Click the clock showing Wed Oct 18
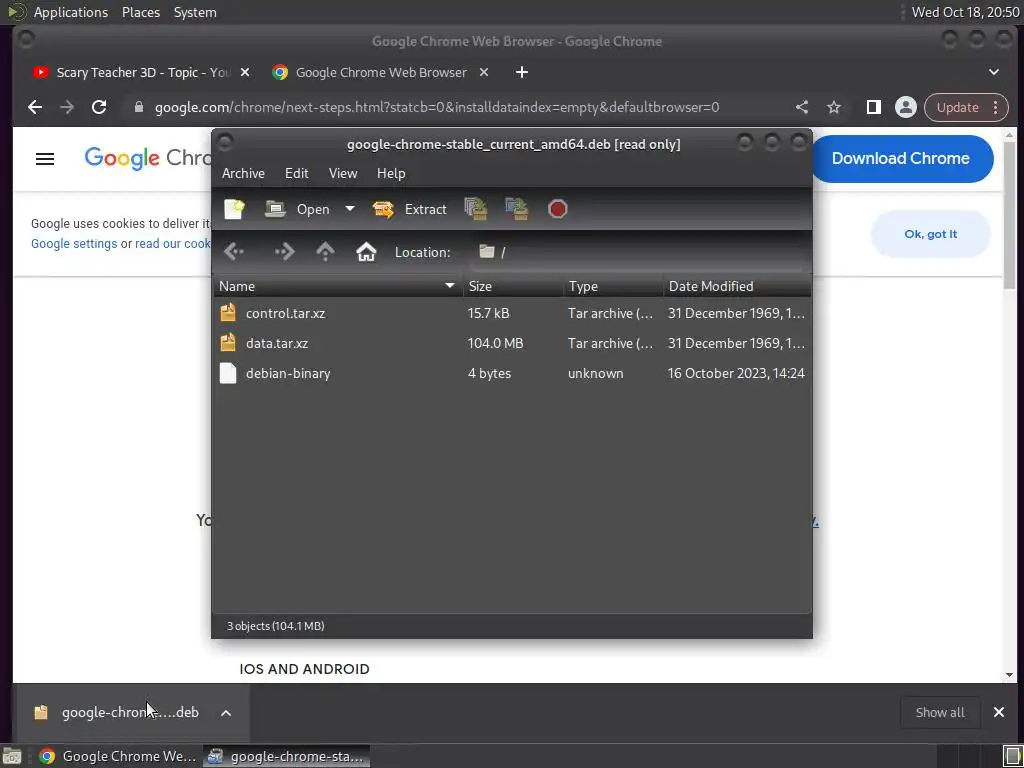This screenshot has height=768, width=1024. tap(965, 12)
